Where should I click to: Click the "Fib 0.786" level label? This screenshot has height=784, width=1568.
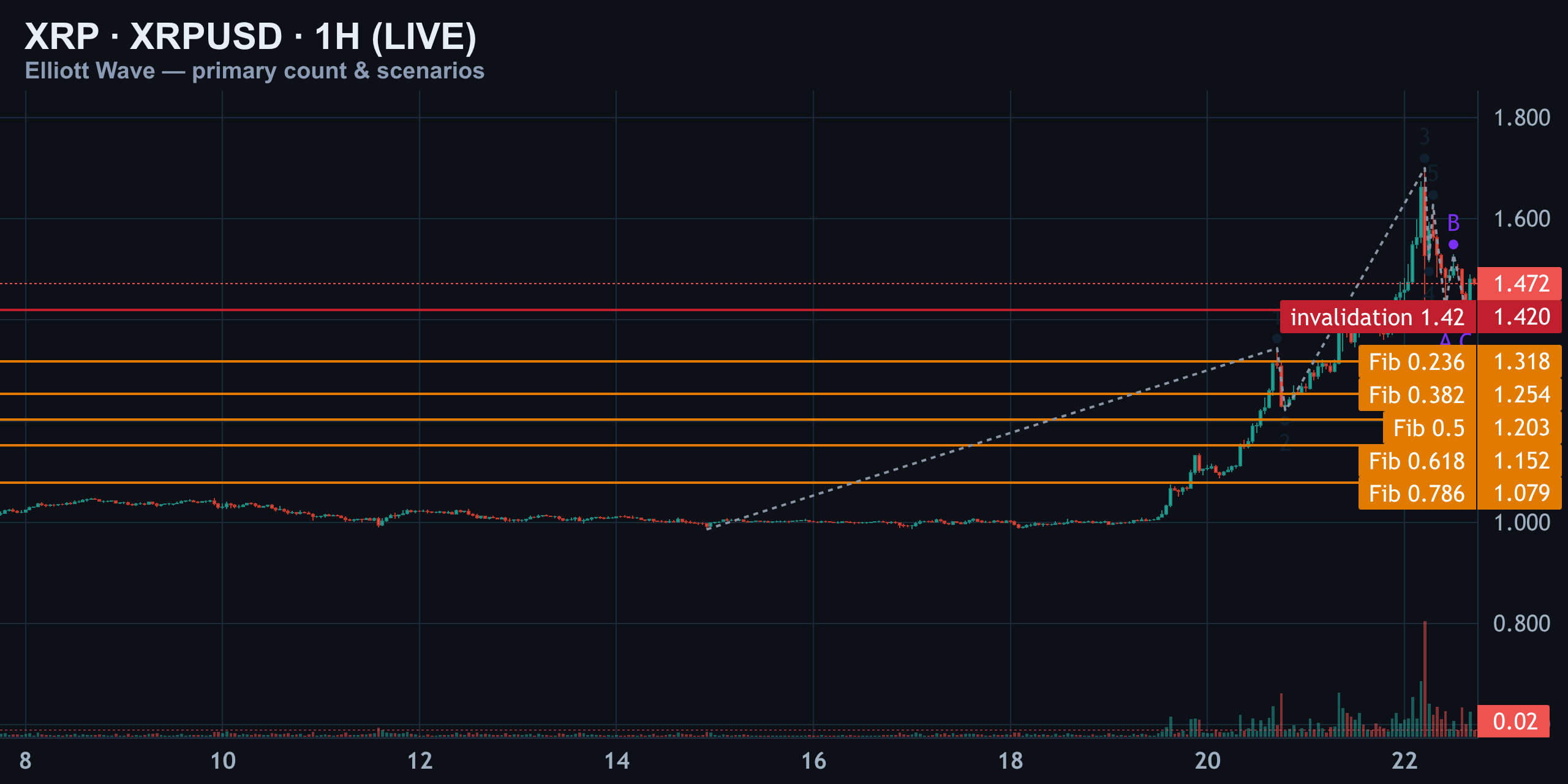(1417, 494)
